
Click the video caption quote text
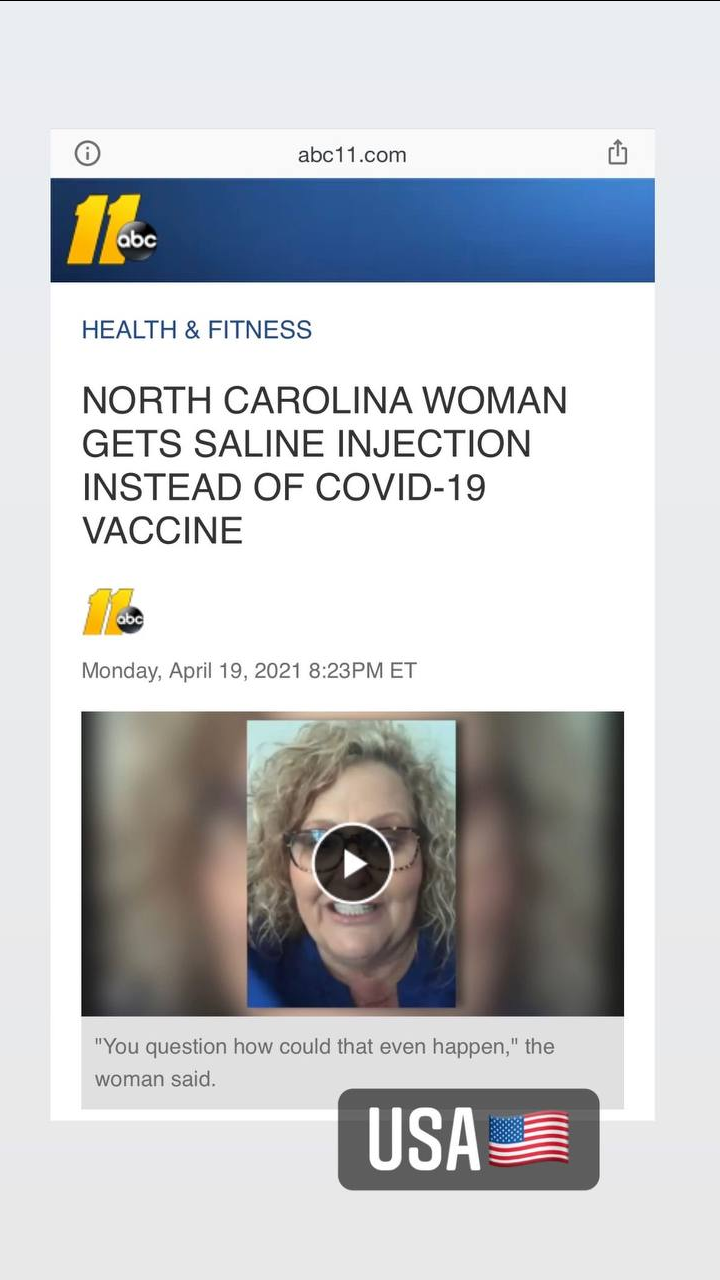(x=325, y=1063)
